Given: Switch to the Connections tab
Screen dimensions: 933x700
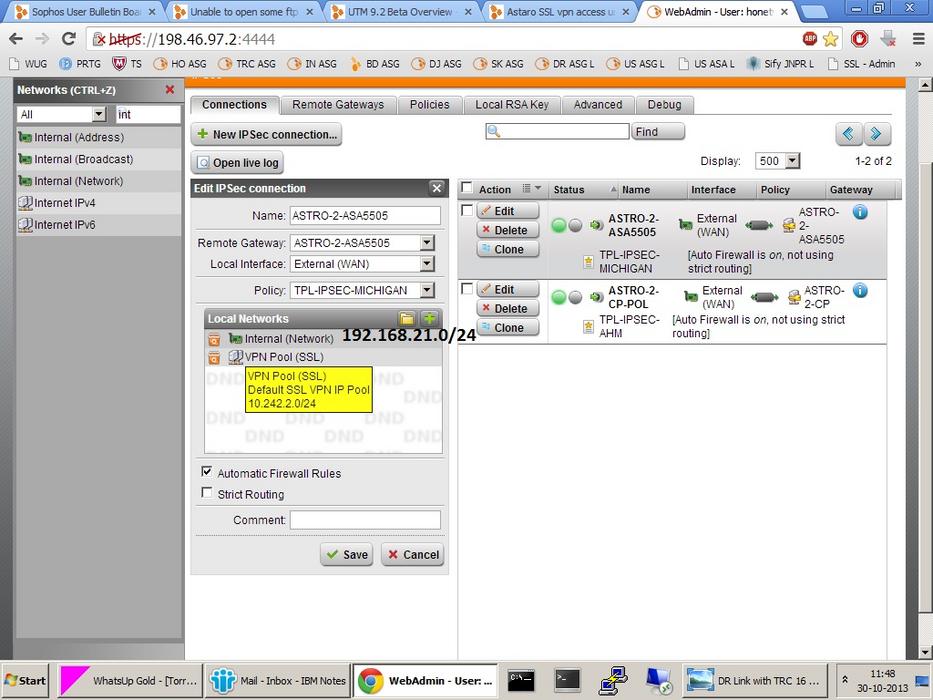Looking at the screenshot, I should tap(234, 105).
